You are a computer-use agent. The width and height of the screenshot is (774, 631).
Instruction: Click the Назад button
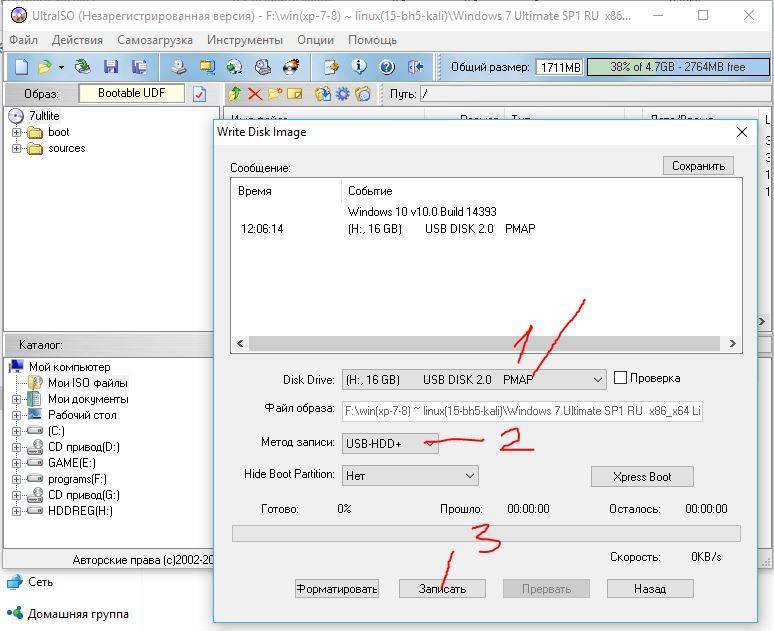(650, 589)
